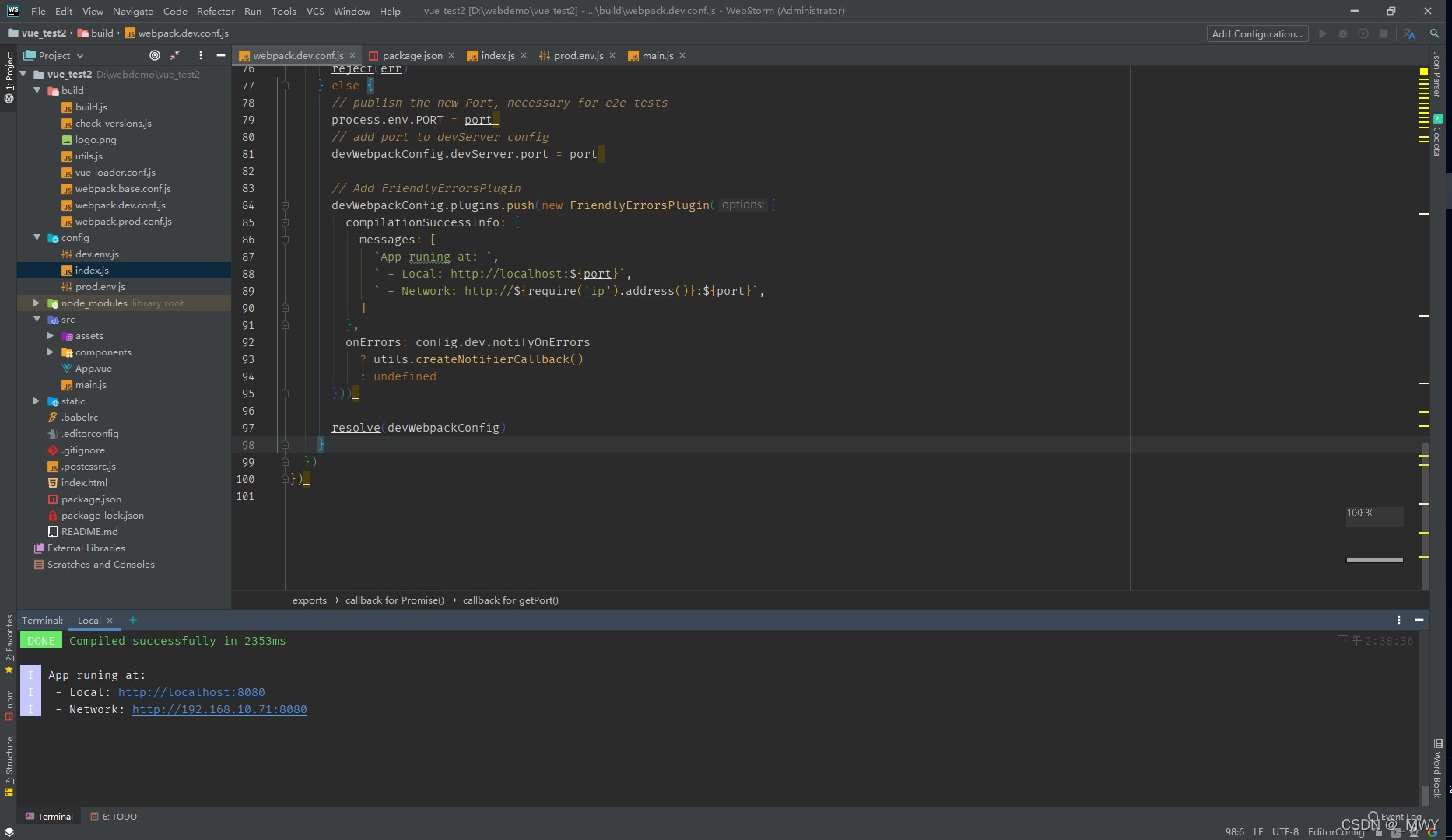Click the Add Configuration button
Viewport: 1452px width, 840px height.
point(1257,33)
